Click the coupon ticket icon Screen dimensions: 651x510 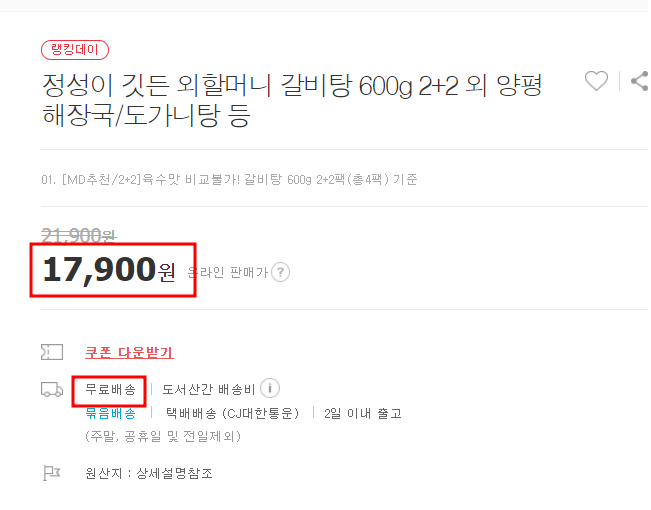[52, 352]
